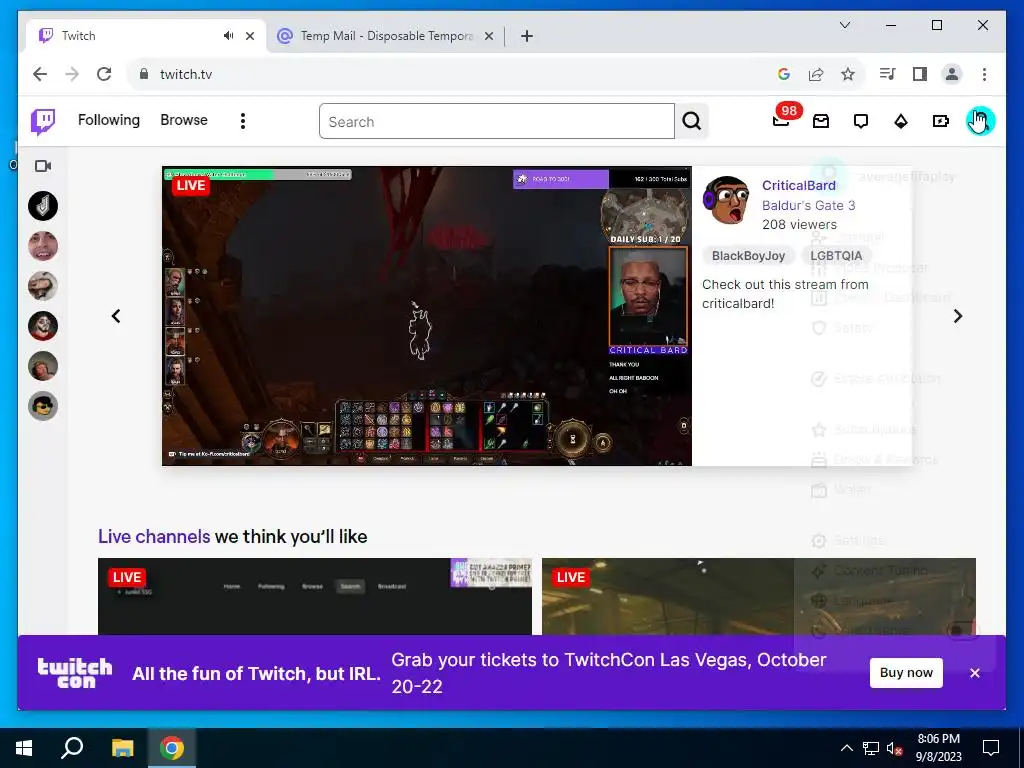Screen dimensions: 1024x768
Task: Open the third sidebar channel avatar
Action: pyautogui.click(x=43, y=286)
